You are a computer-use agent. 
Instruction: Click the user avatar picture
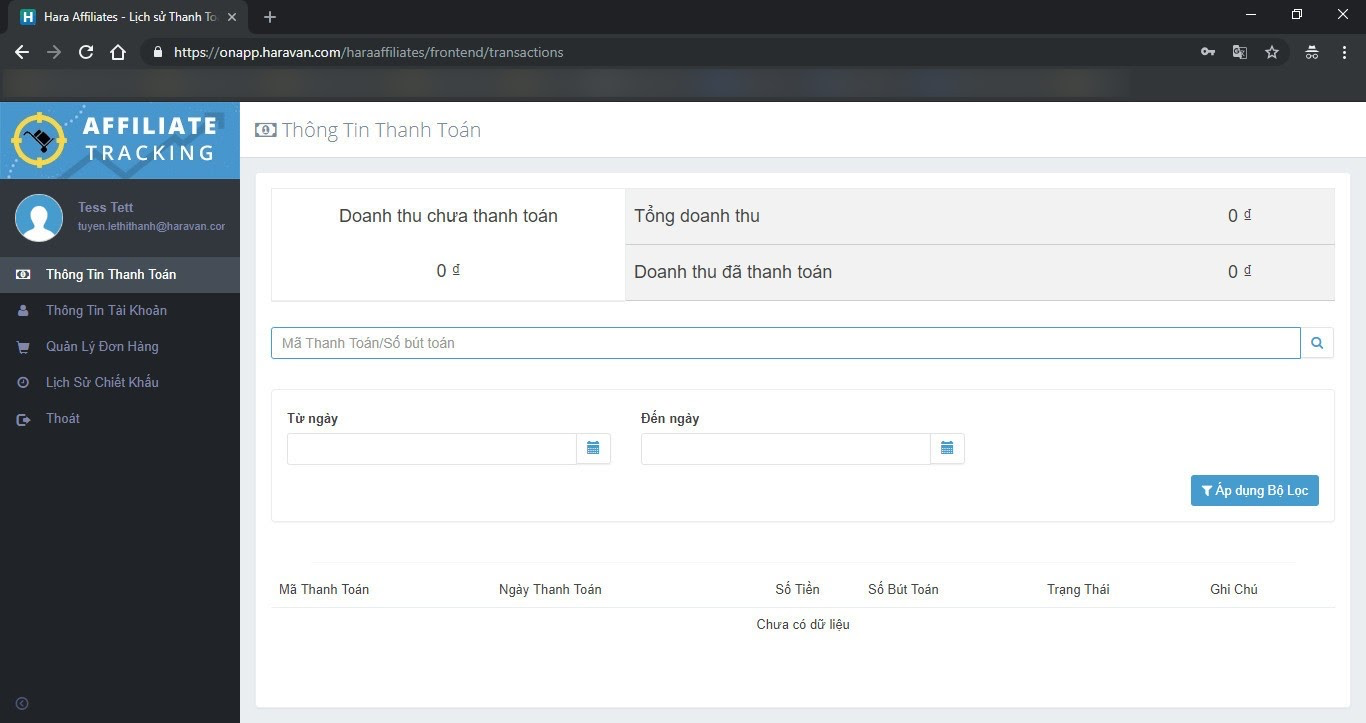(39, 218)
